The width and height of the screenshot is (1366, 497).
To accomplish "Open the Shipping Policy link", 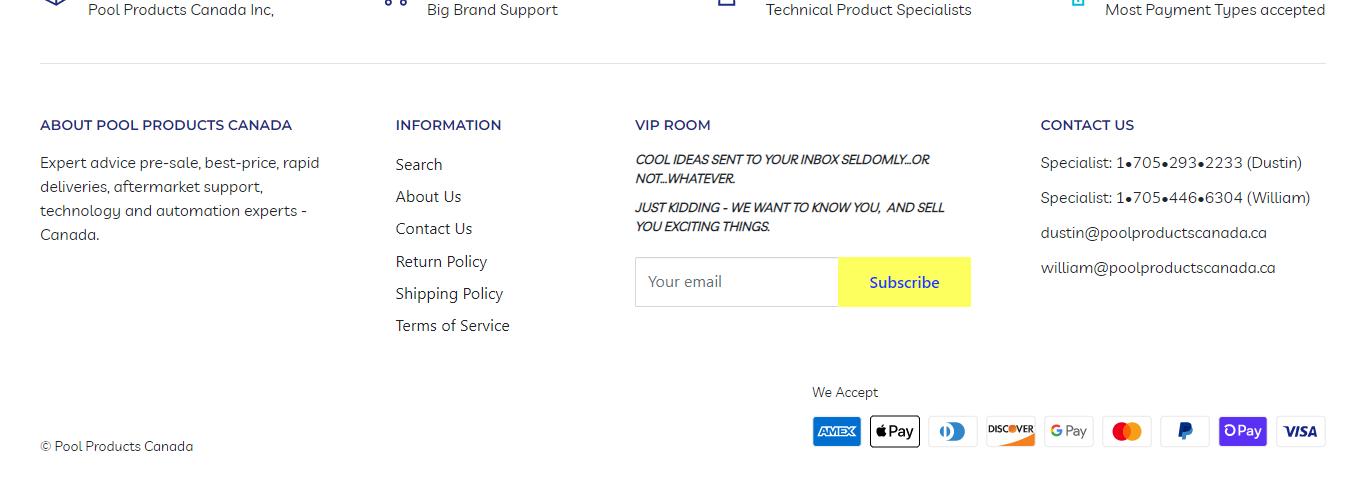I will coord(449,294).
